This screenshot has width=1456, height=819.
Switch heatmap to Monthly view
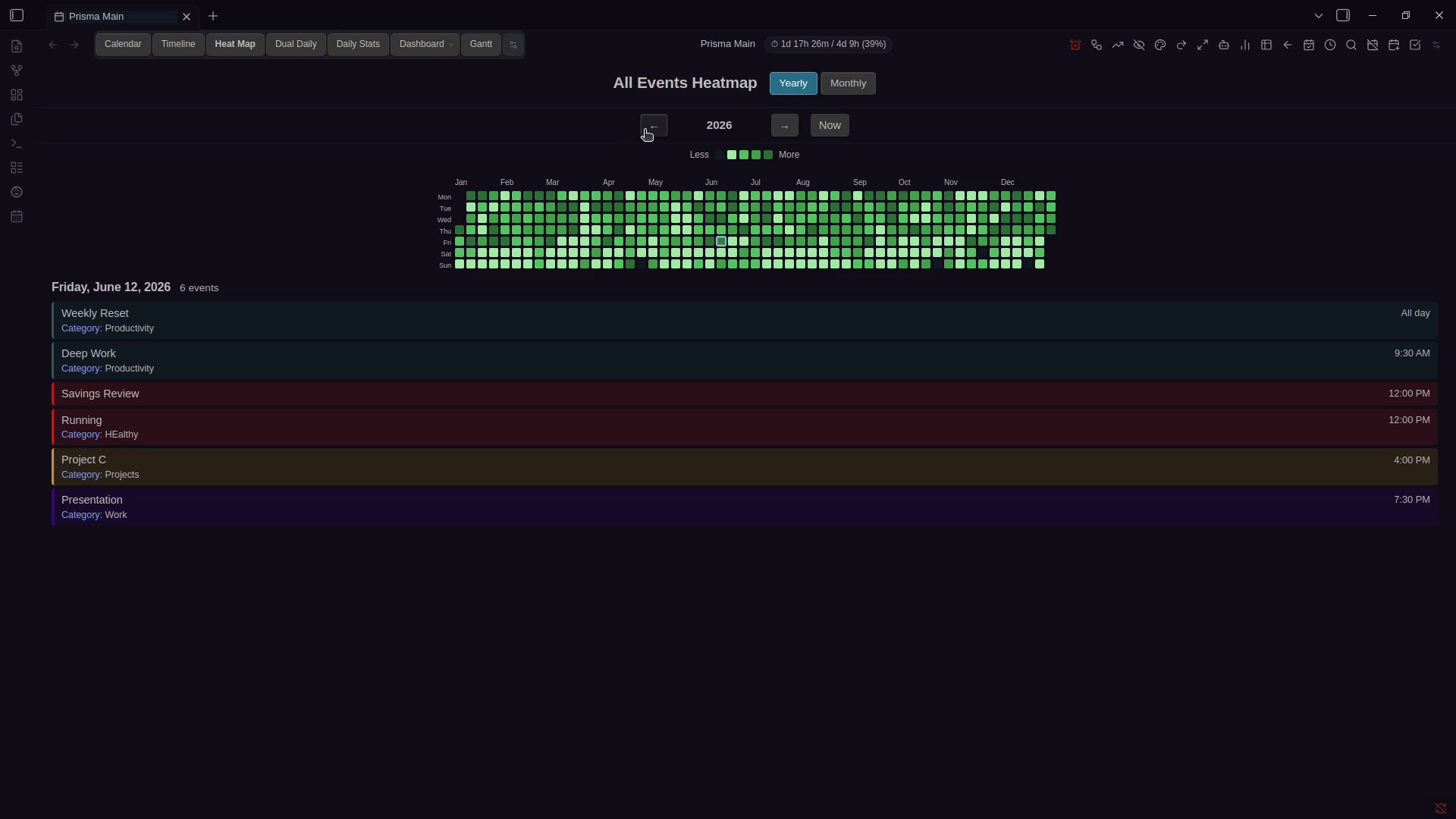[x=847, y=83]
